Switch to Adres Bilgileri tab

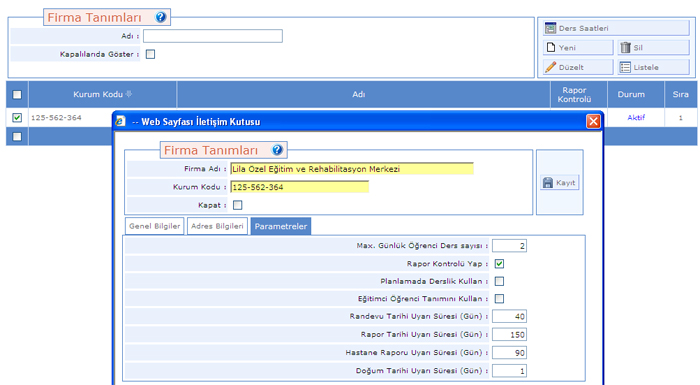pyautogui.click(x=217, y=226)
